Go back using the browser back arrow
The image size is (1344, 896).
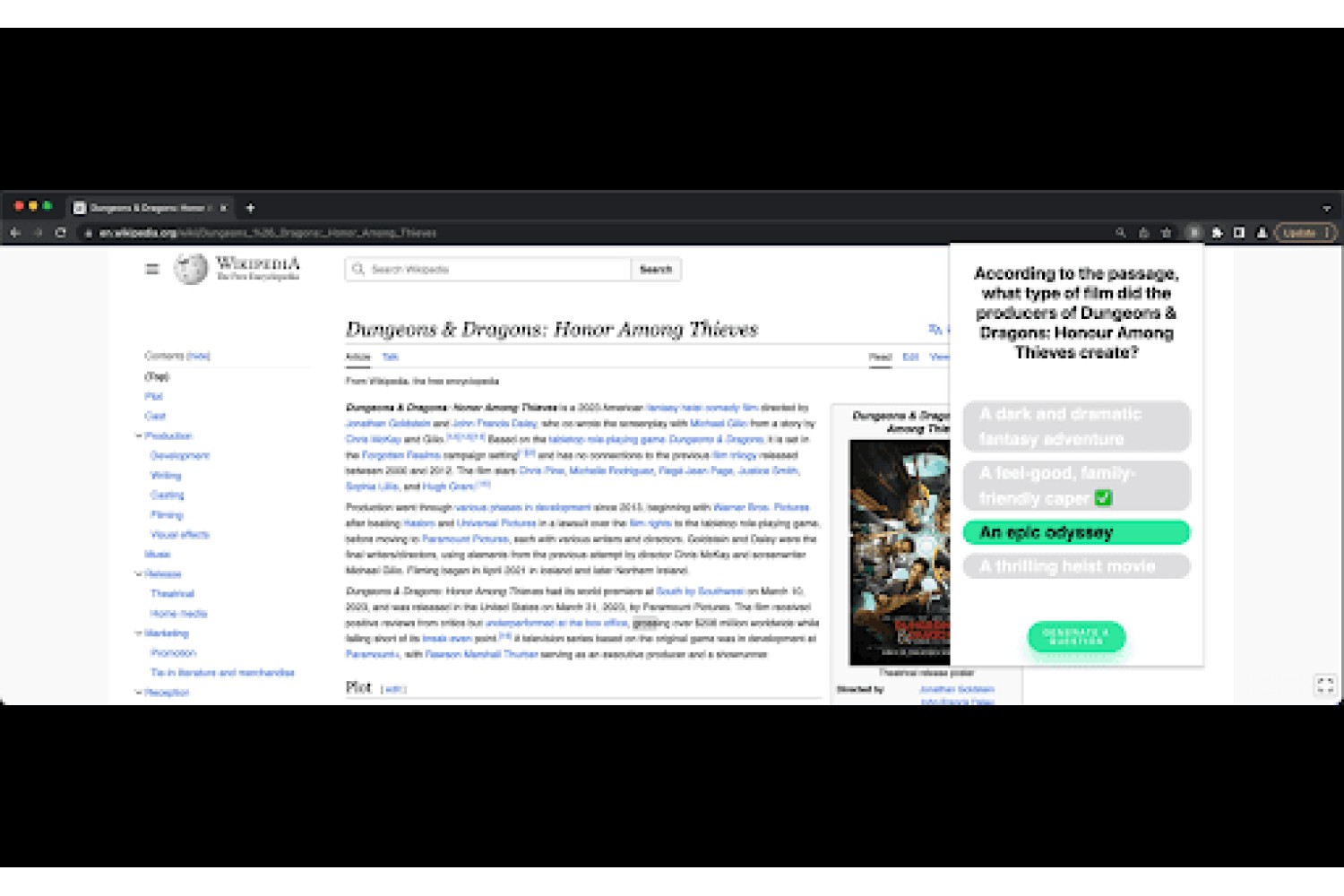pyautogui.click(x=15, y=233)
